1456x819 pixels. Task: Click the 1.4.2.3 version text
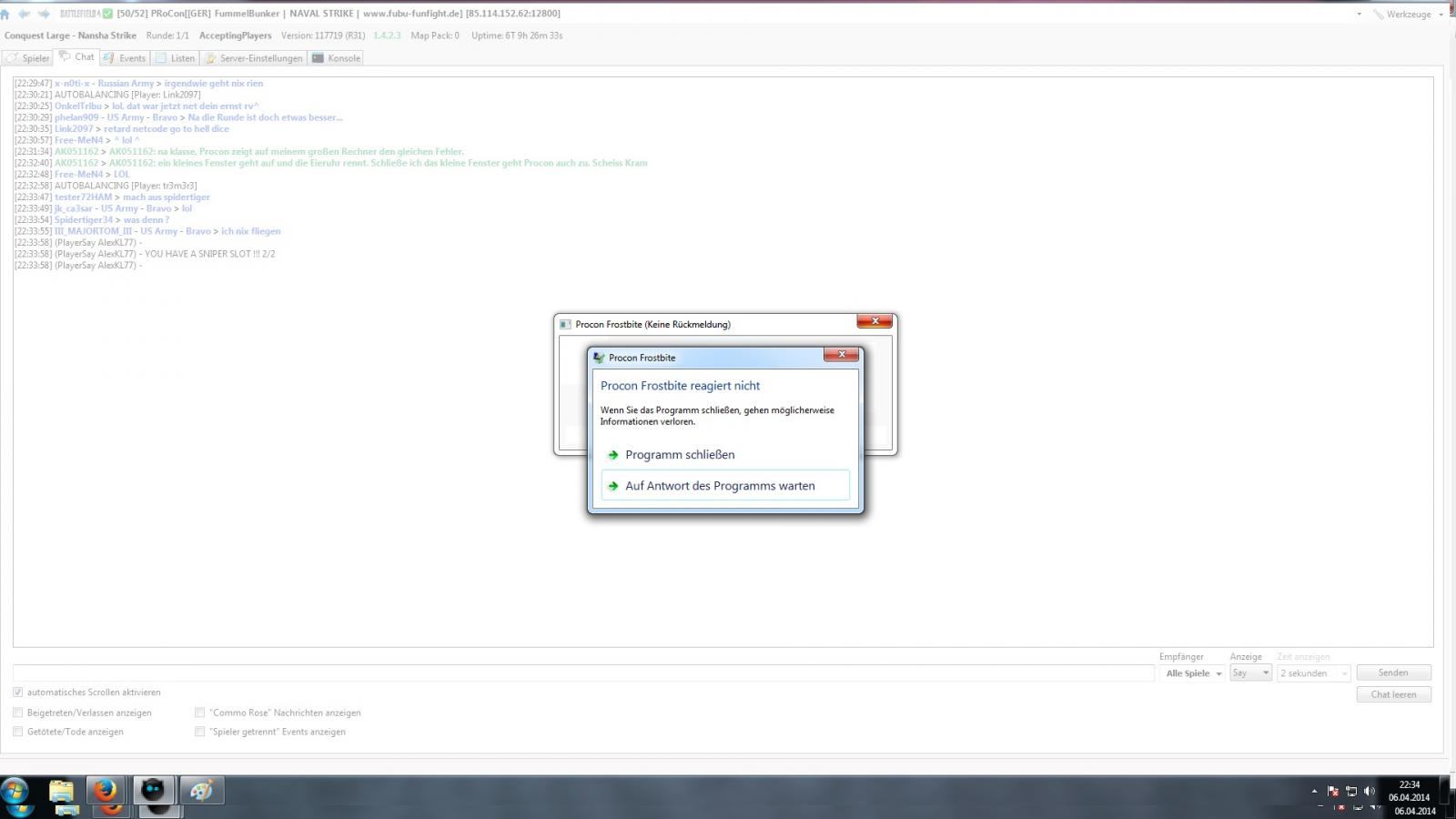pyautogui.click(x=387, y=35)
